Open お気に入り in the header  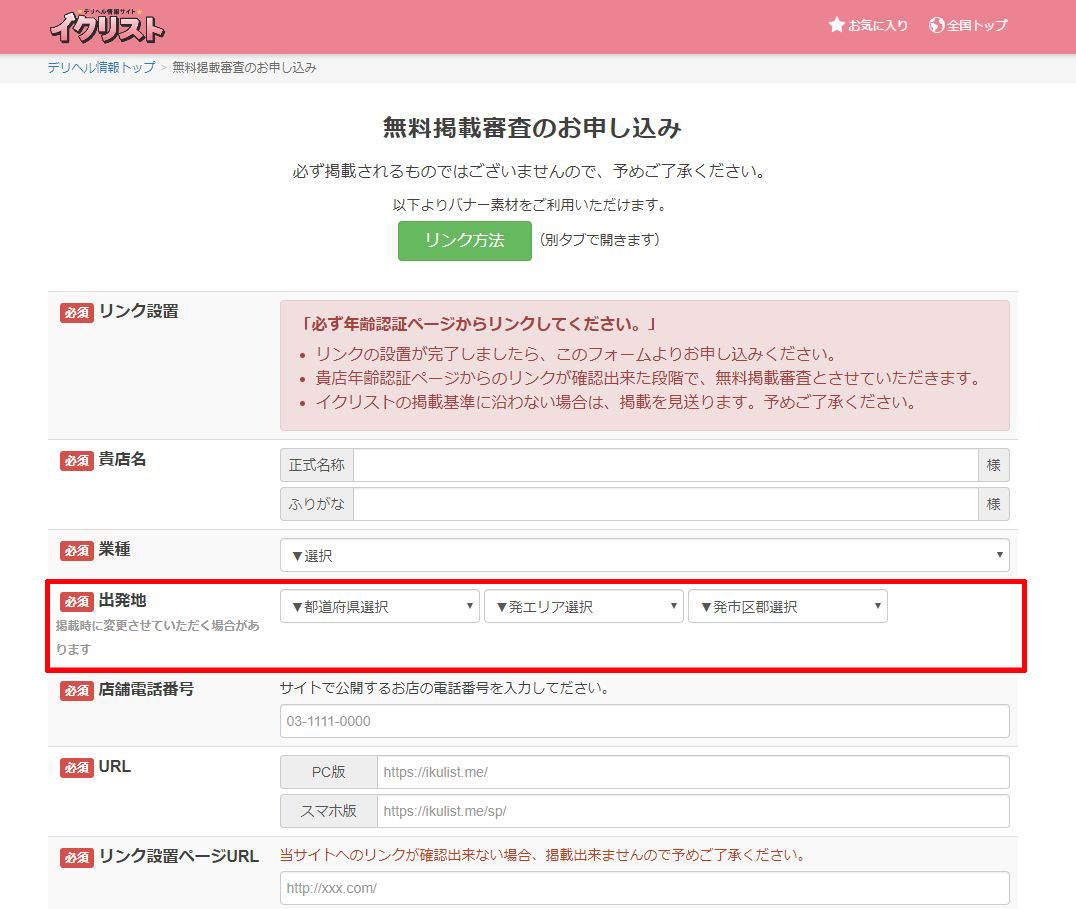[877, 25]
